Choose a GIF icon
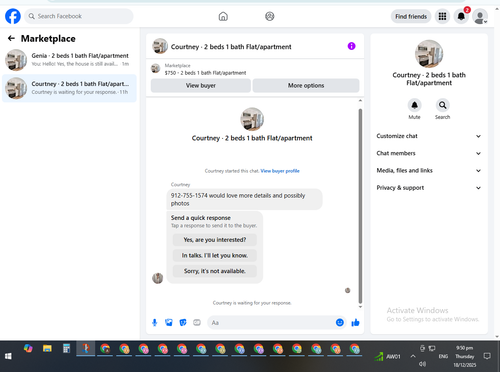 [x=197, y=322]
